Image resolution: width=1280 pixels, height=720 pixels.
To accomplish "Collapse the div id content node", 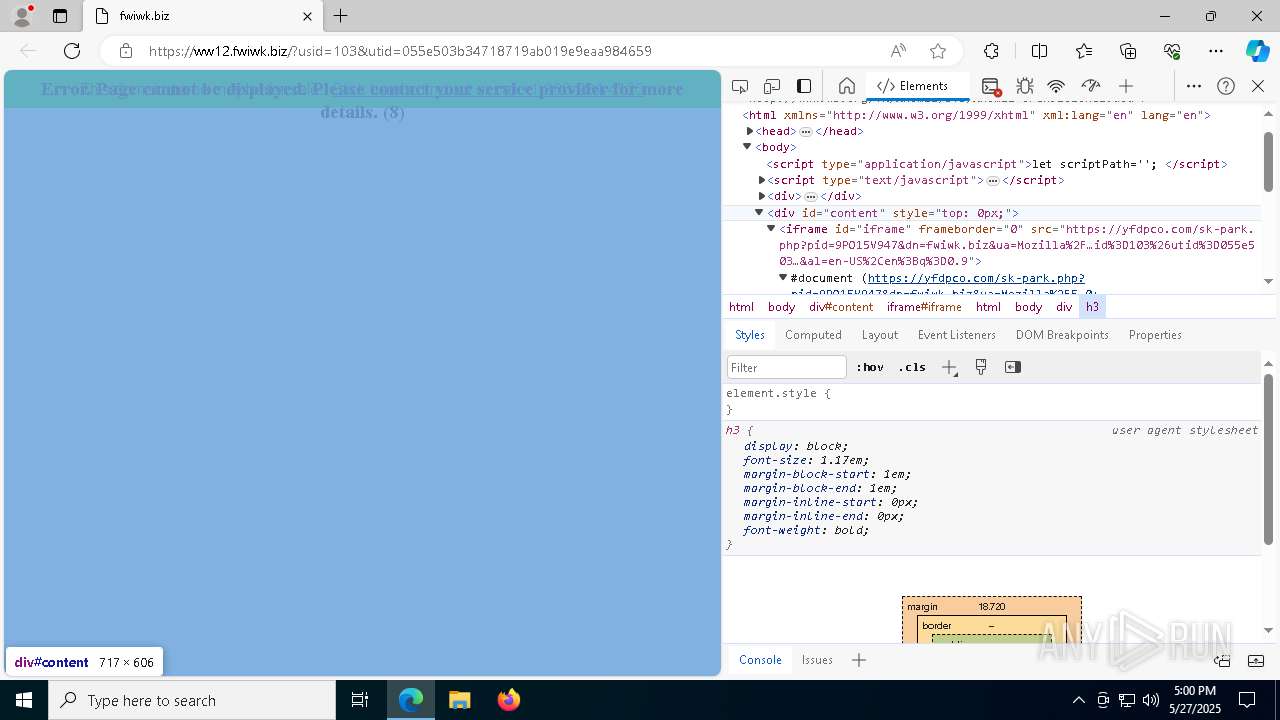I will [759, 213].
